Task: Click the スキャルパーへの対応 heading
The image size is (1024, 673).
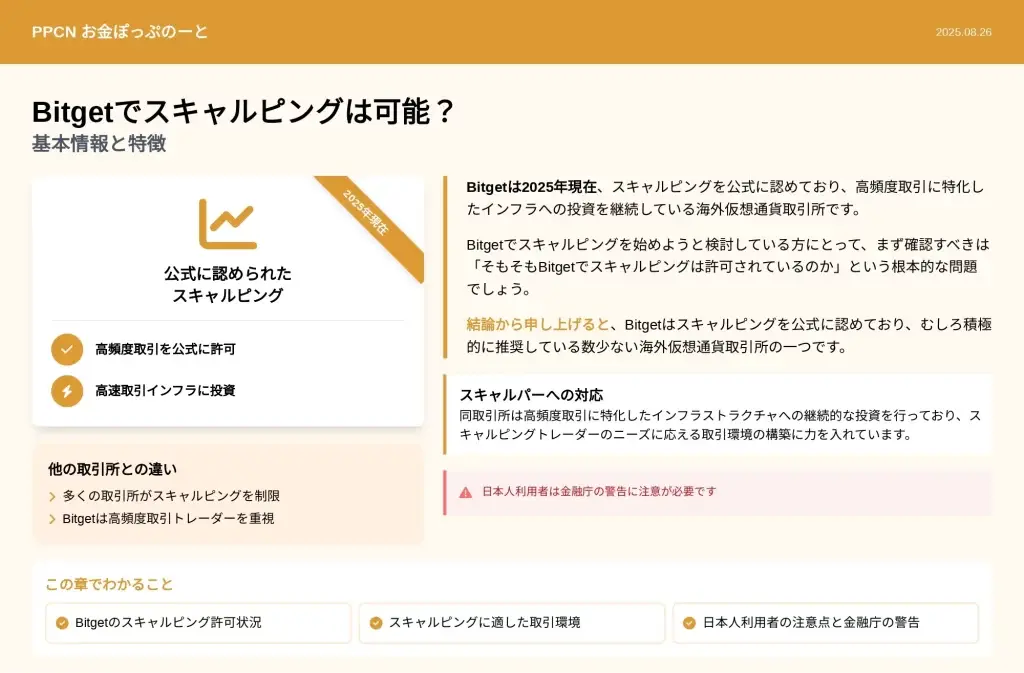Action: coord(531,395)
